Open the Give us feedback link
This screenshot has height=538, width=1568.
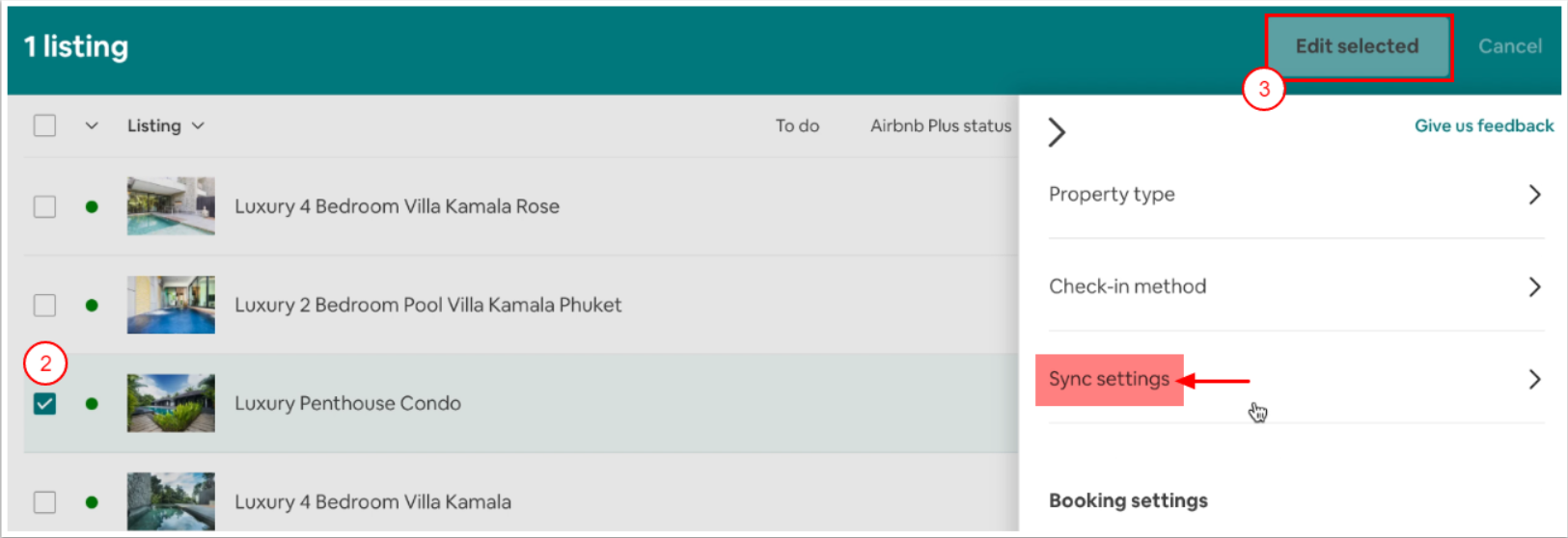coord(1483,126)
